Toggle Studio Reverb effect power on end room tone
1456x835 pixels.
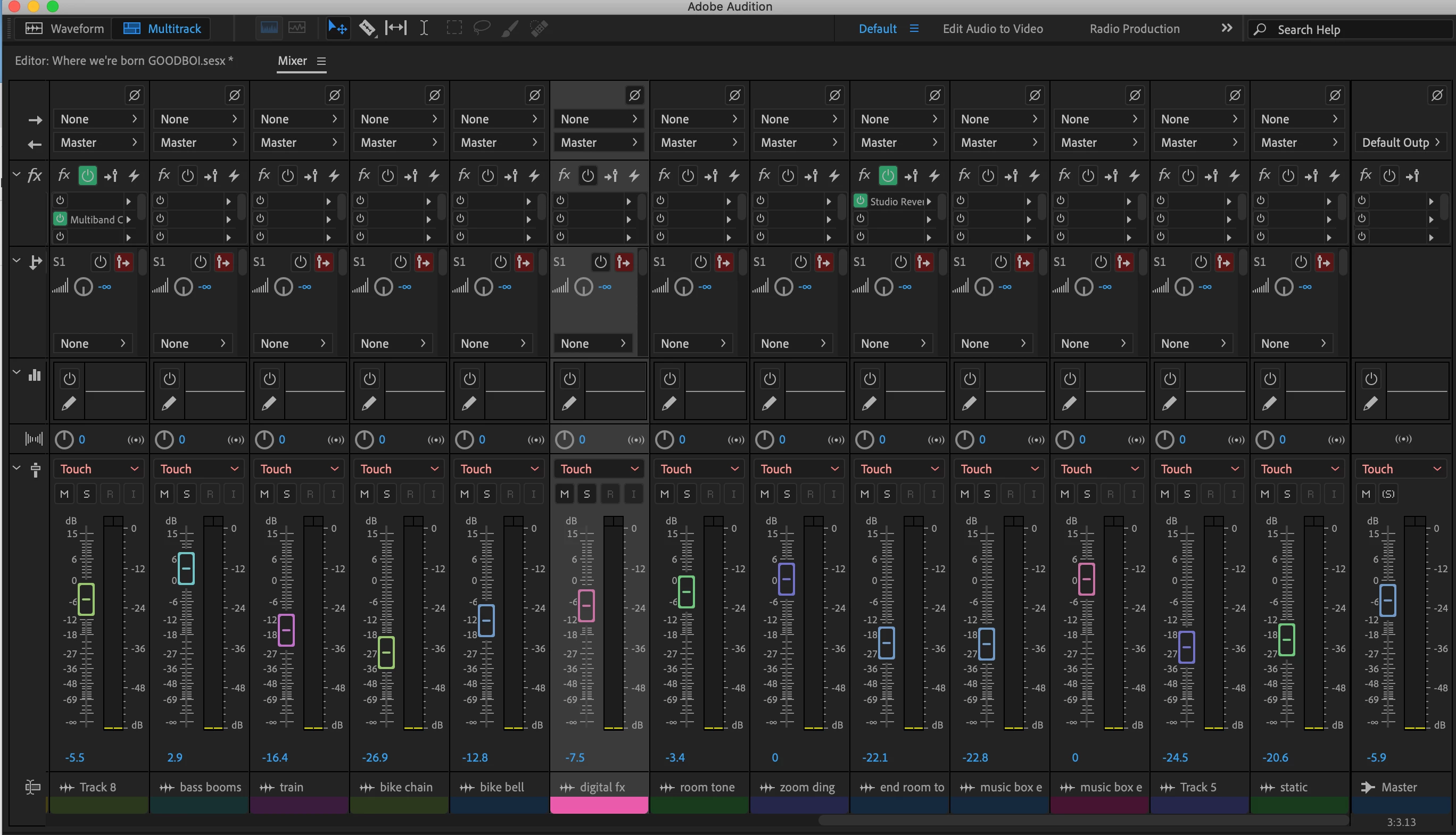[860, 201]
